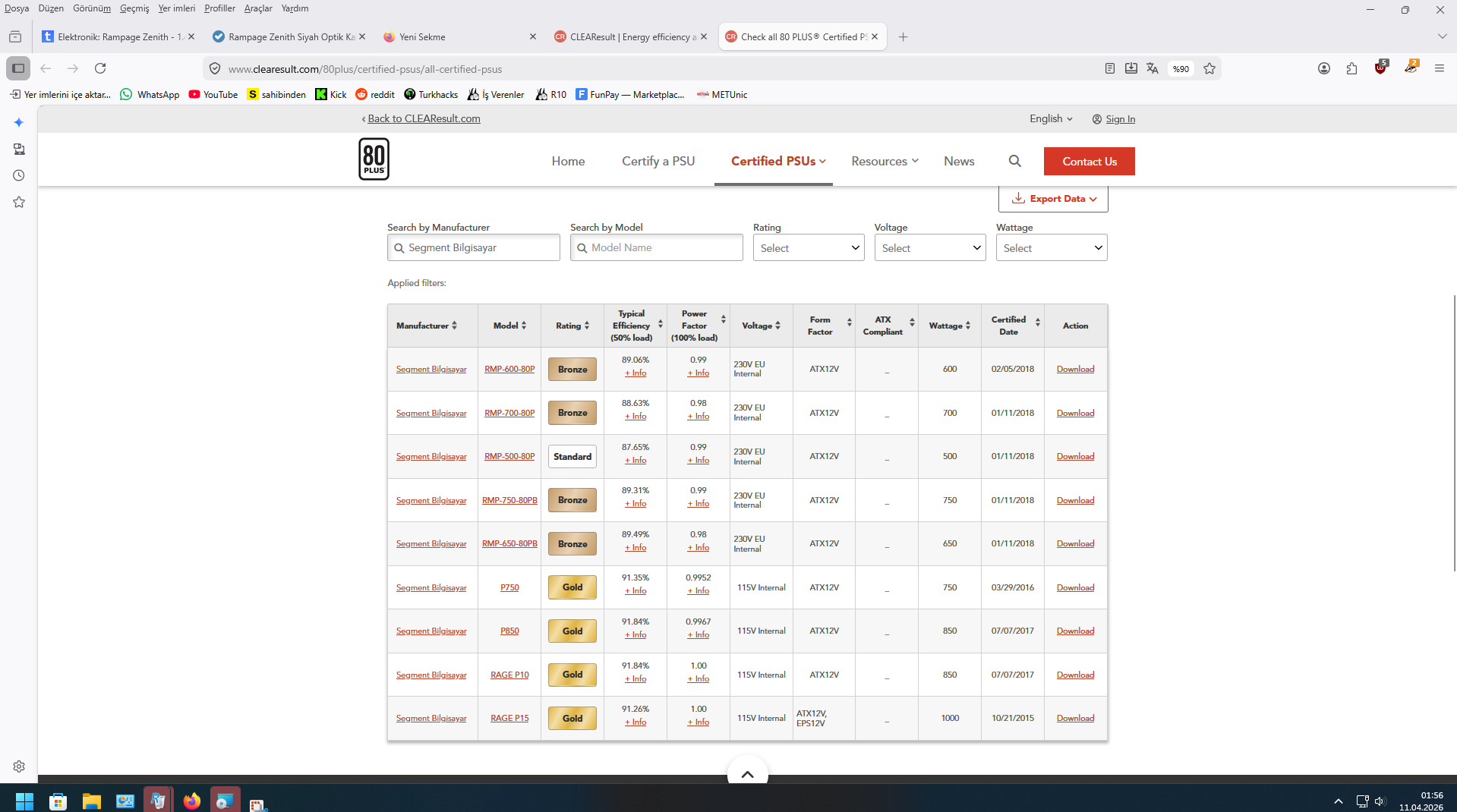Open the reader view icon
Image resolution: width=1457 pixels, height=812 pixels.
point(1109,68)
